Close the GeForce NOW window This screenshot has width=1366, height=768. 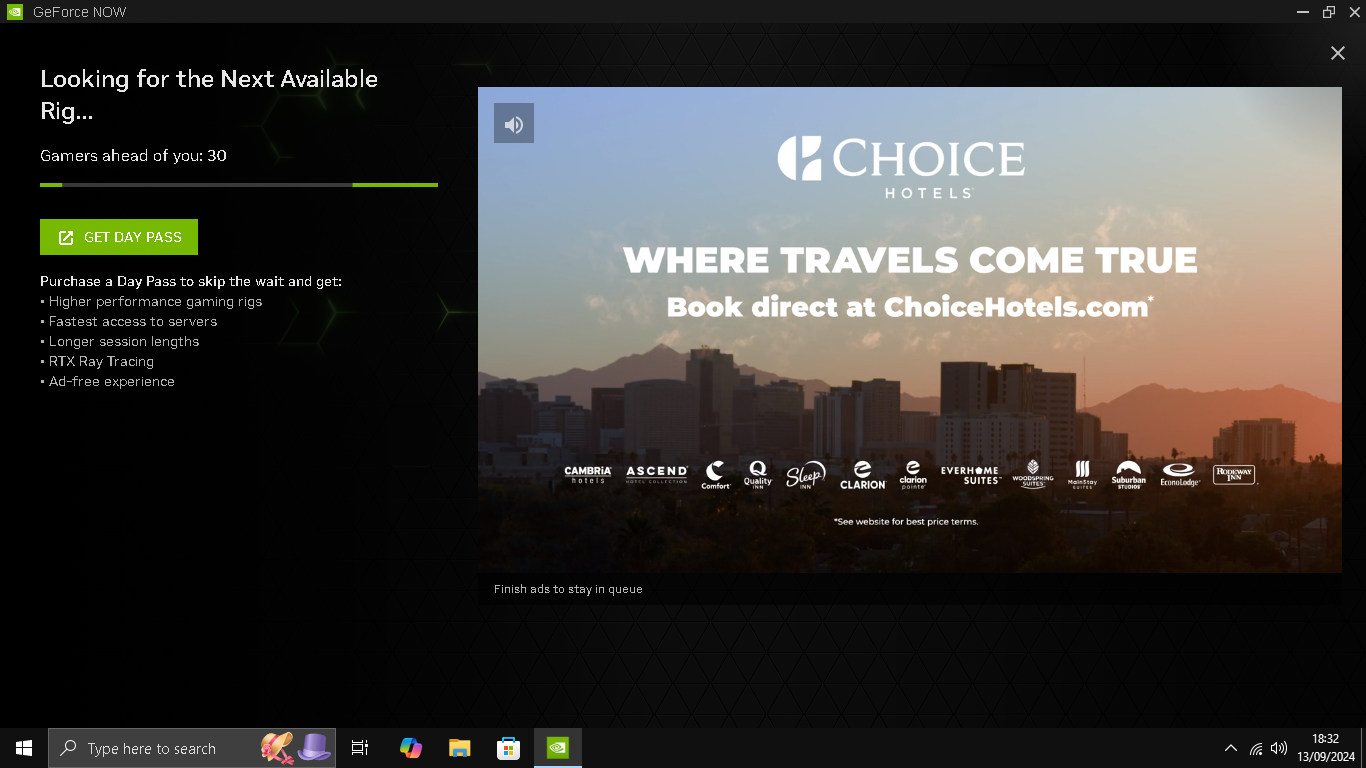click(1354, 12)
